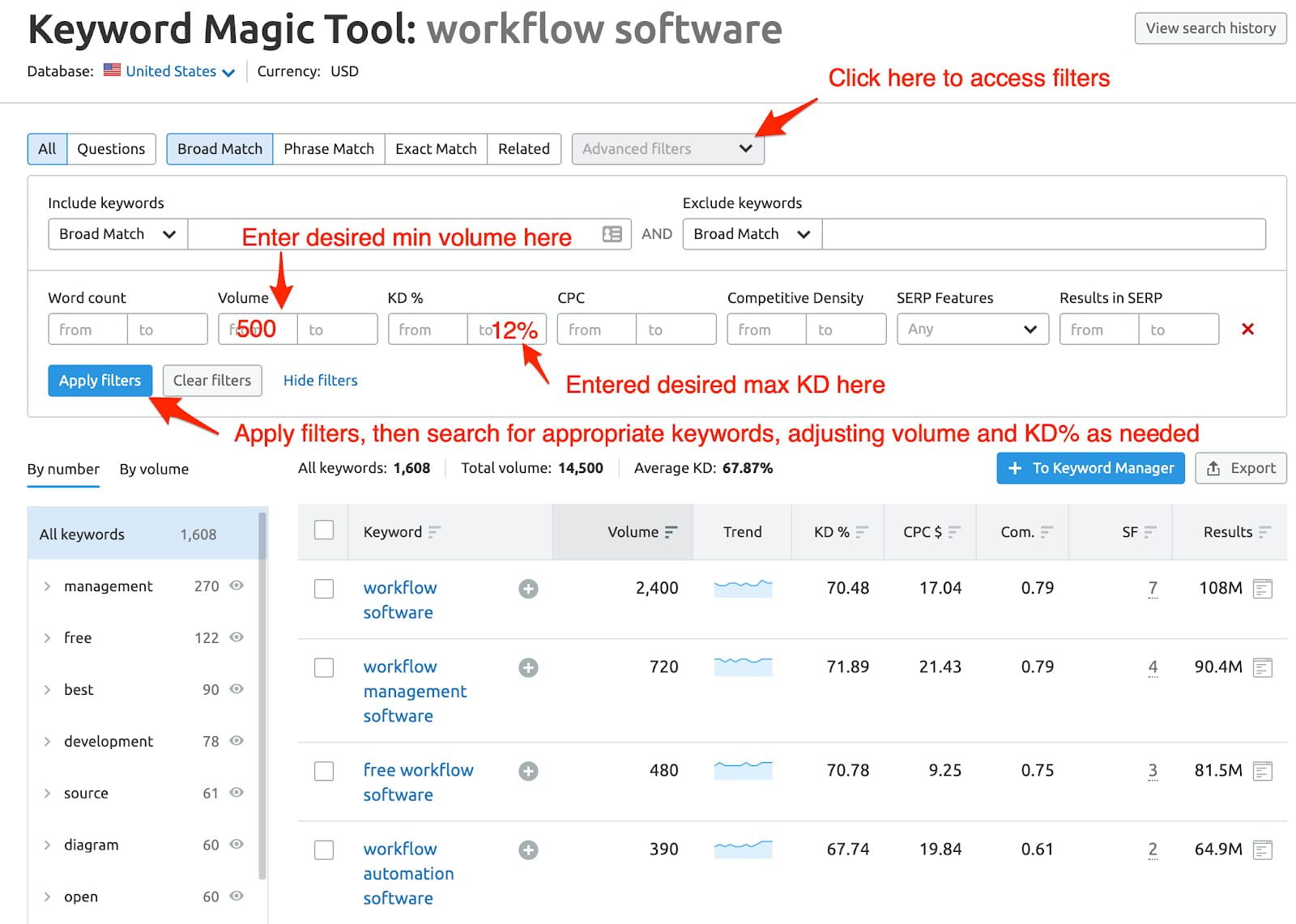Add 'workflow management software' via plus icon

[x=528, y=667]
